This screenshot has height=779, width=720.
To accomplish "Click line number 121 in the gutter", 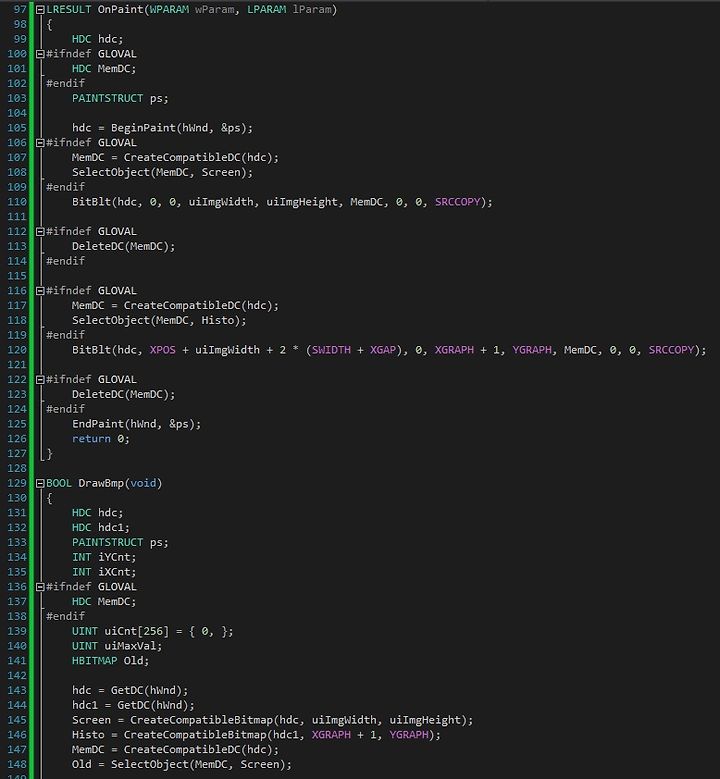I will pos(17,365).
